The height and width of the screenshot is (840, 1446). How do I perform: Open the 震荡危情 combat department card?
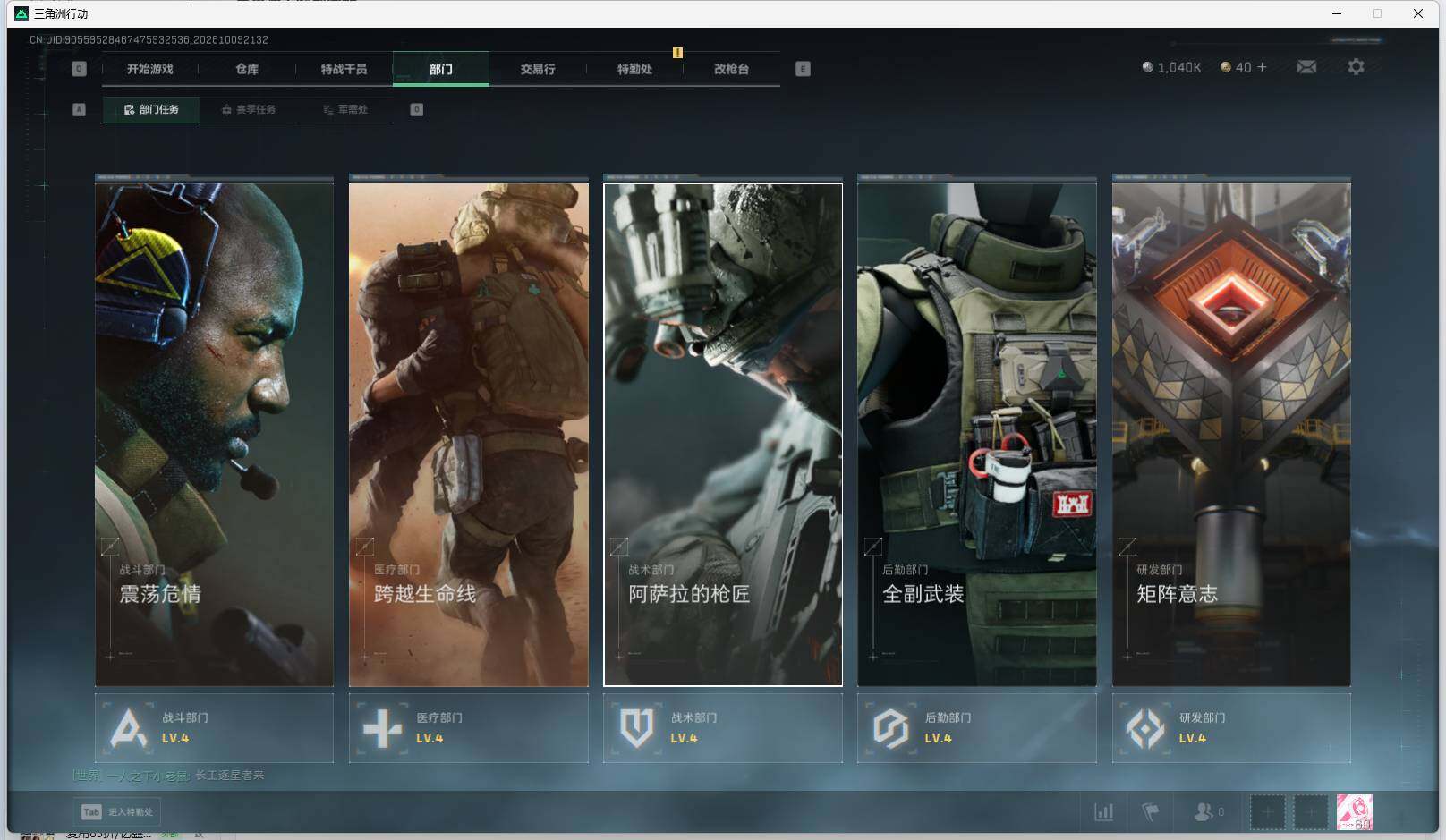(214, 434)
